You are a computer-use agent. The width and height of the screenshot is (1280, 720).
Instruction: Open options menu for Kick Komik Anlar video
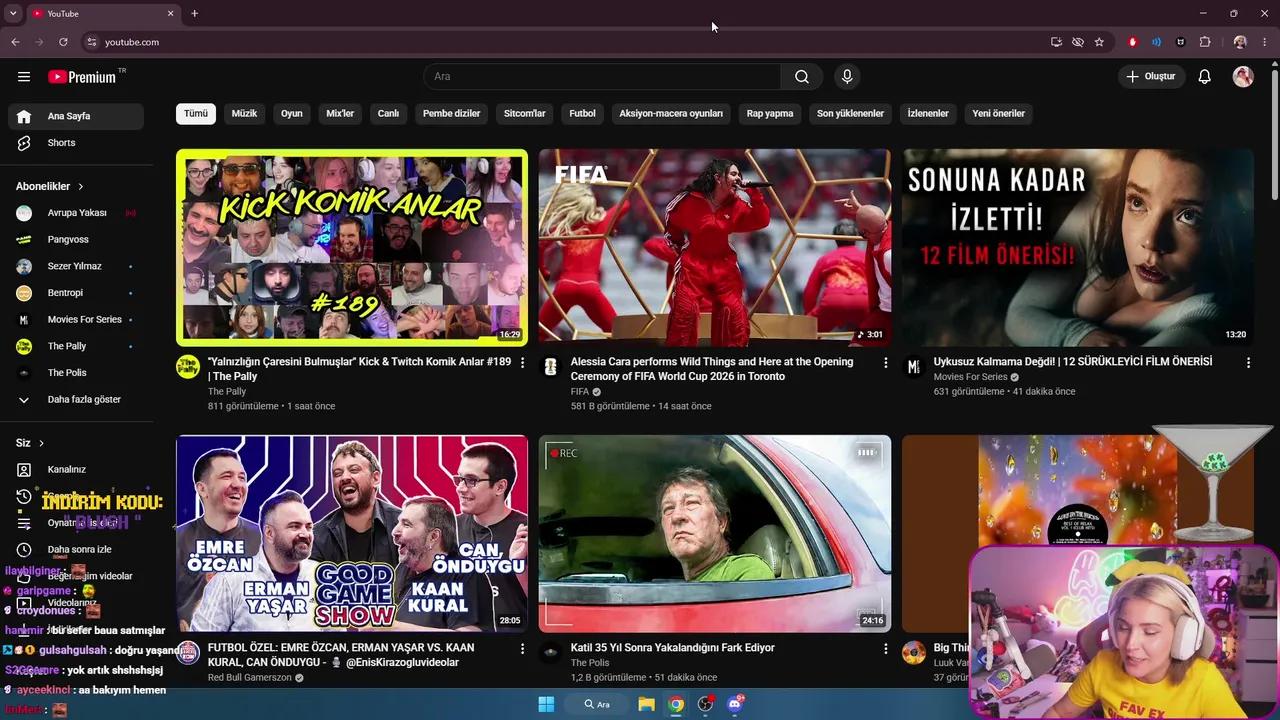(x=522, y=363)
